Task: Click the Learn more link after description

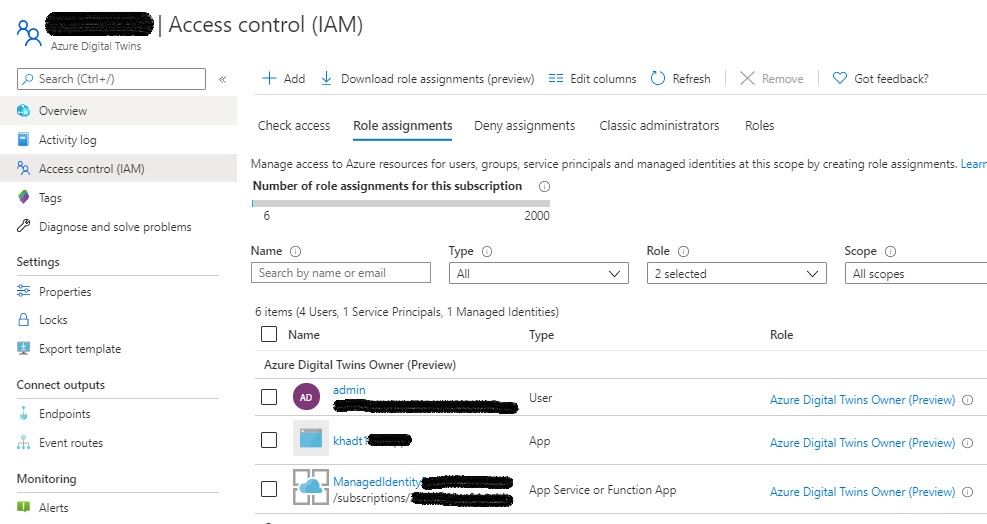Action: tap(973, 164)
